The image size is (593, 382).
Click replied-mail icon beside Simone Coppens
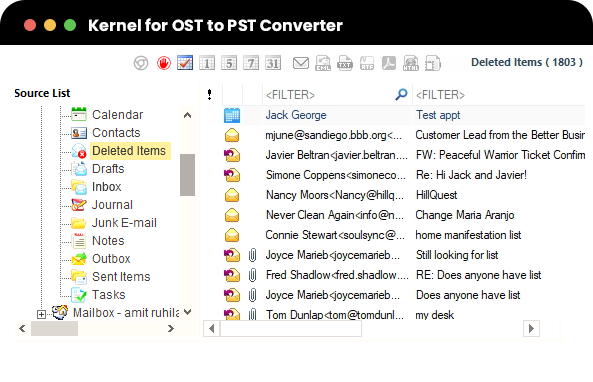click(x=232, y=175)
